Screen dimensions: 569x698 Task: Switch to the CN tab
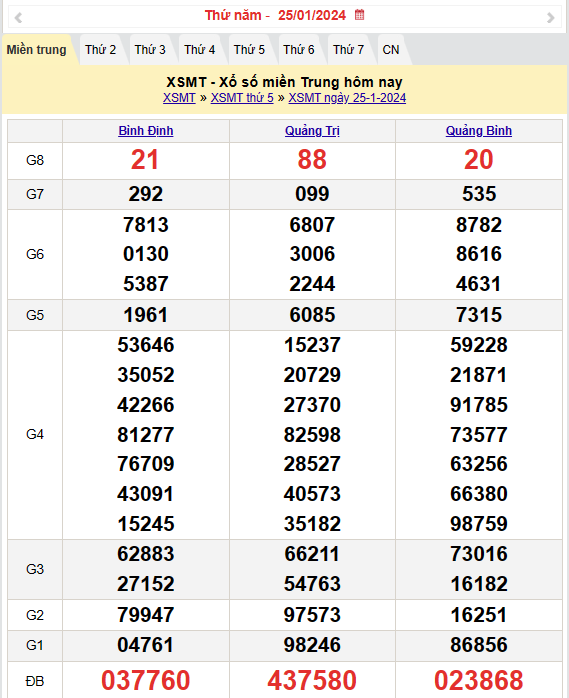click(x=391, y=49)
